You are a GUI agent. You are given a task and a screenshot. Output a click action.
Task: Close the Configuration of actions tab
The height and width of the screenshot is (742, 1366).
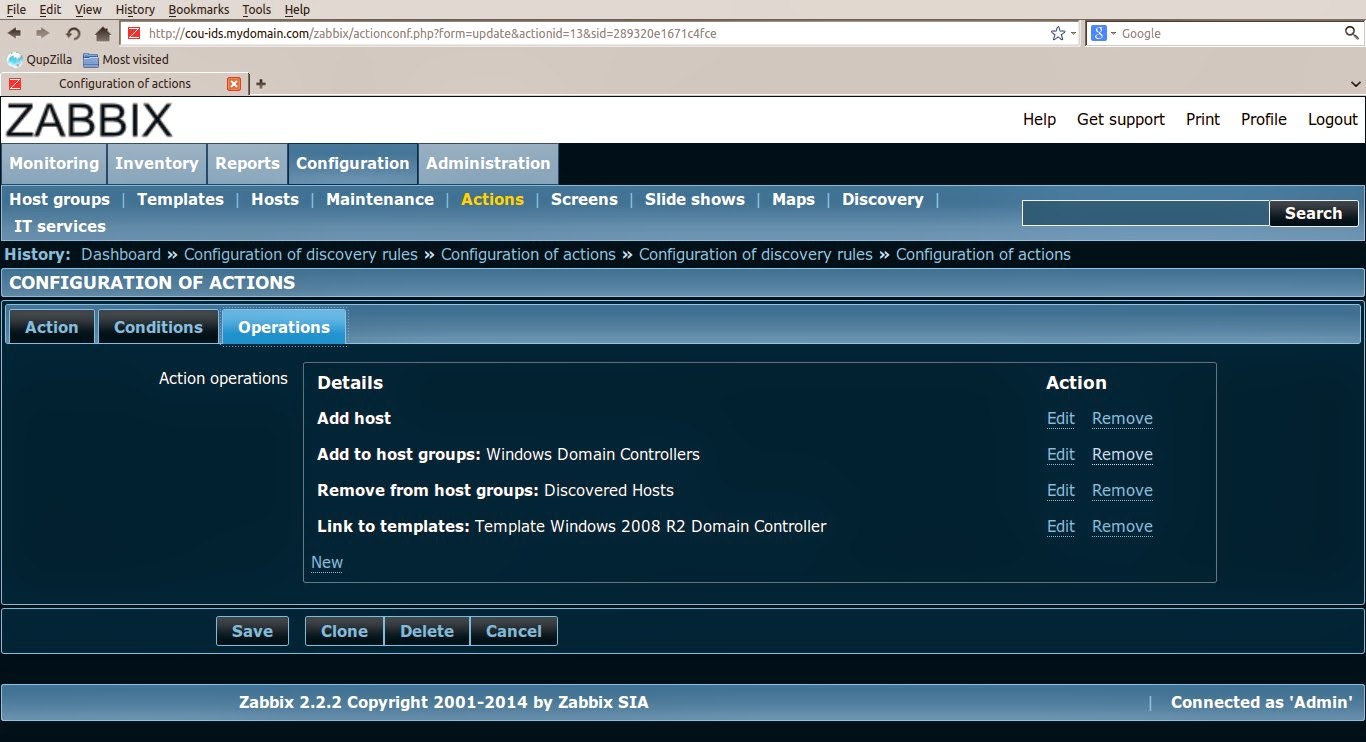[235, 84]
